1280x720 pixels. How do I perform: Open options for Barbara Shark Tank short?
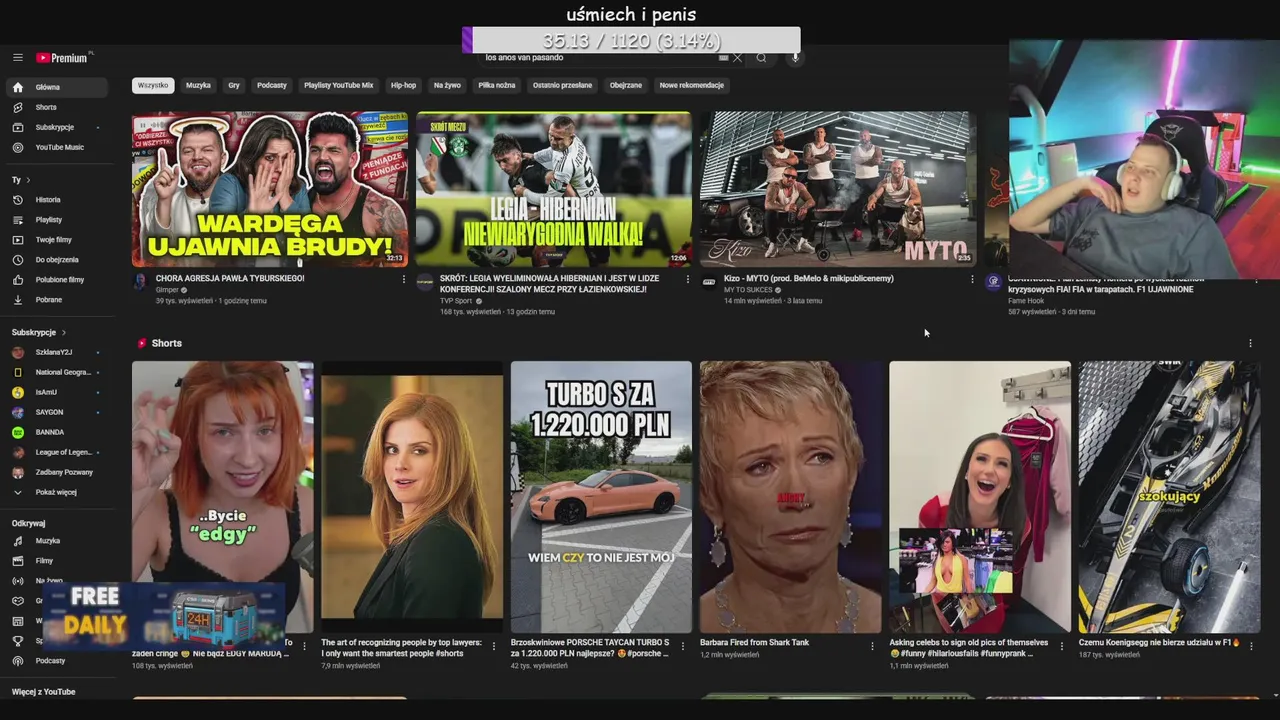pyautogui.click(x=872, y=646)
